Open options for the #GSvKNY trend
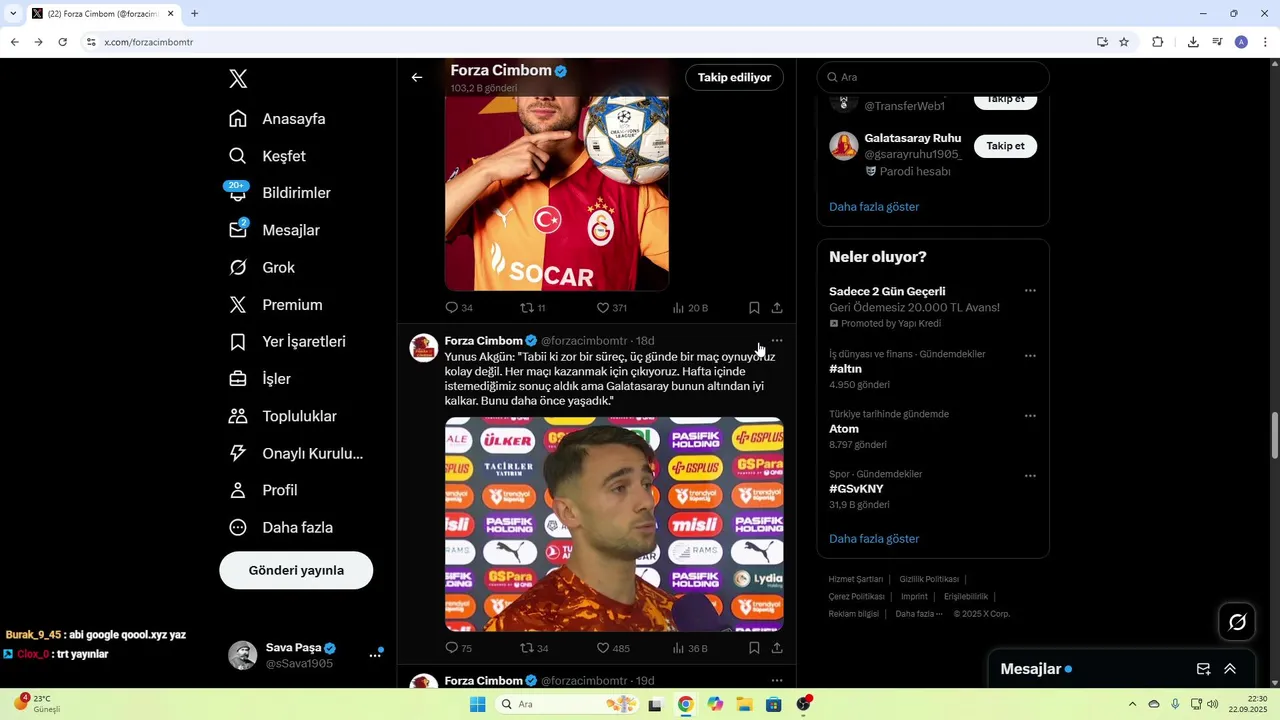Viewport: 1280px width, 720px height. pos(1030,476)
